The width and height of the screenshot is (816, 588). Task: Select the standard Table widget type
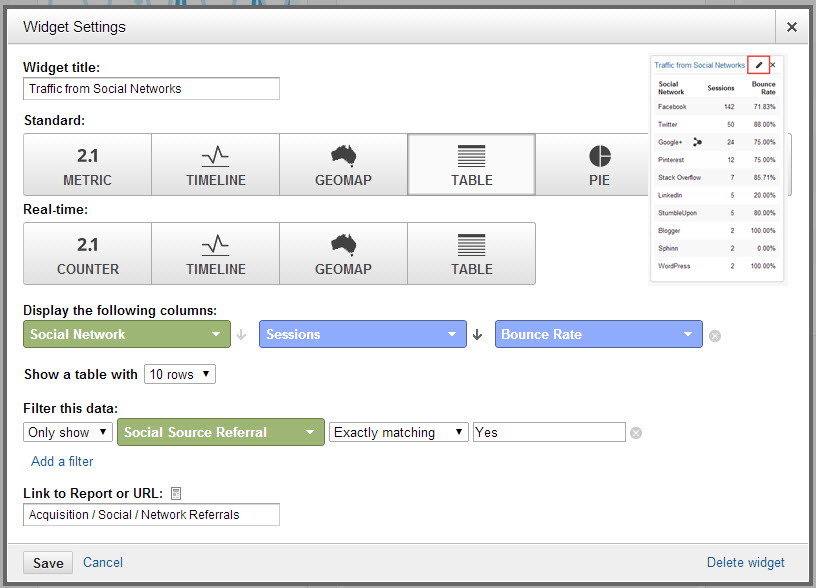coord(471,164)
